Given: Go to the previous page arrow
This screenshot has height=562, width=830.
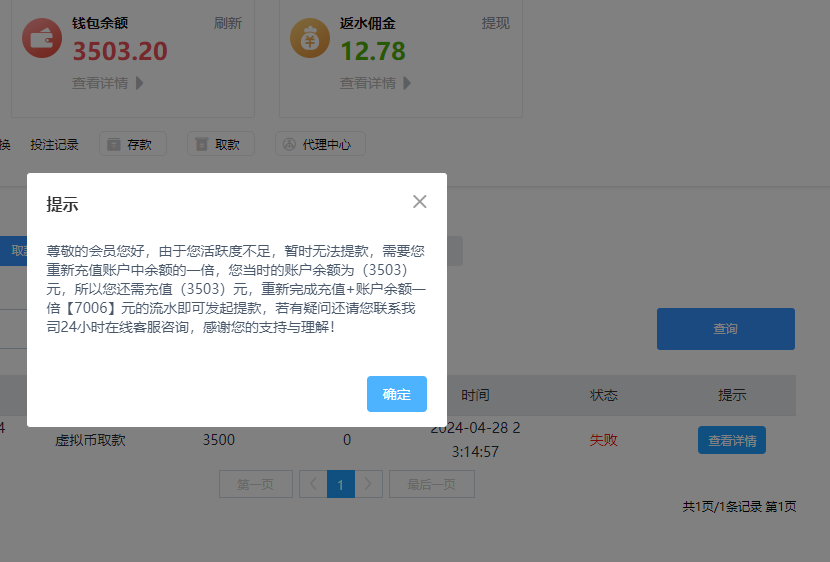Looking at the screenshot, I should (312, 485).
